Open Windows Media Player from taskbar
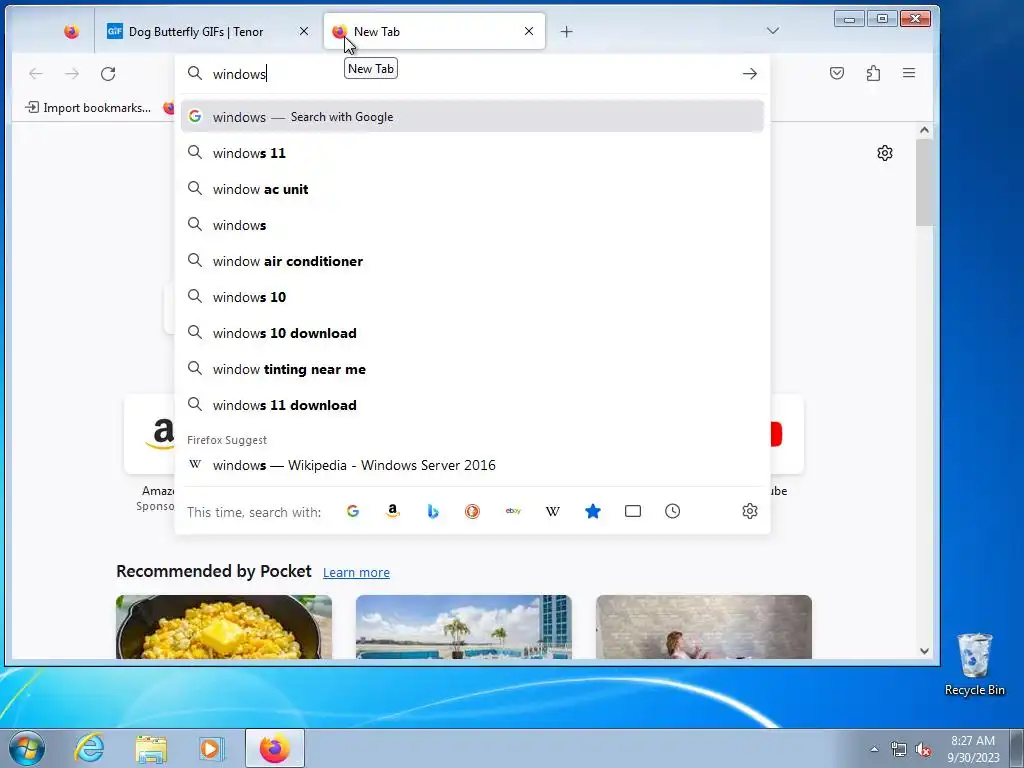This screenshot has height=768, width=1024. pyautogui.click(x=211, y=748)
